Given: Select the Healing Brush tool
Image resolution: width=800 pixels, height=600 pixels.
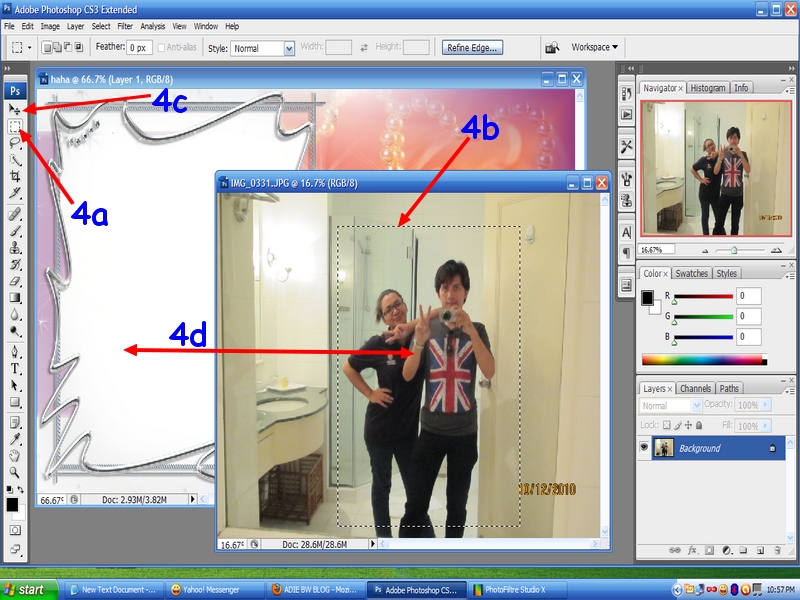Looking at the screenshot, I should point(15,214).
